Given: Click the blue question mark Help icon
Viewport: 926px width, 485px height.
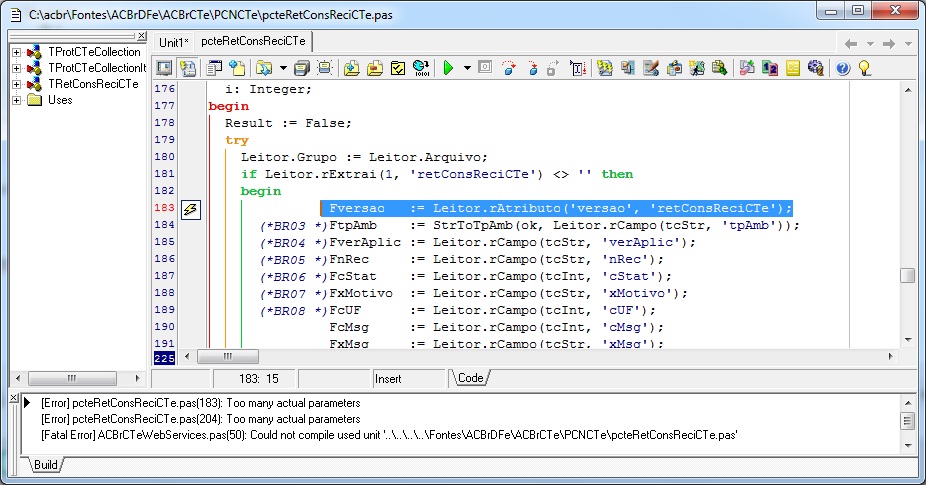Looking at the screenshot, I should (x=843, y=69).
